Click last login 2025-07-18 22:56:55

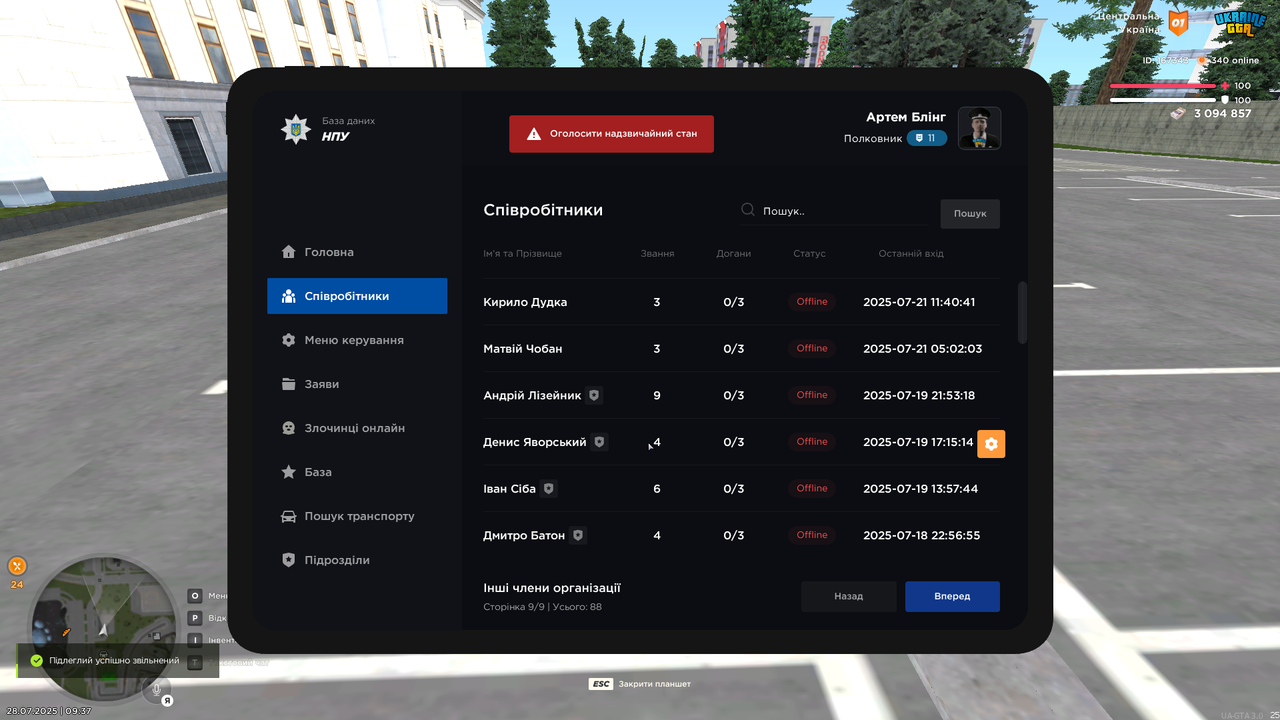click(921, 535)
